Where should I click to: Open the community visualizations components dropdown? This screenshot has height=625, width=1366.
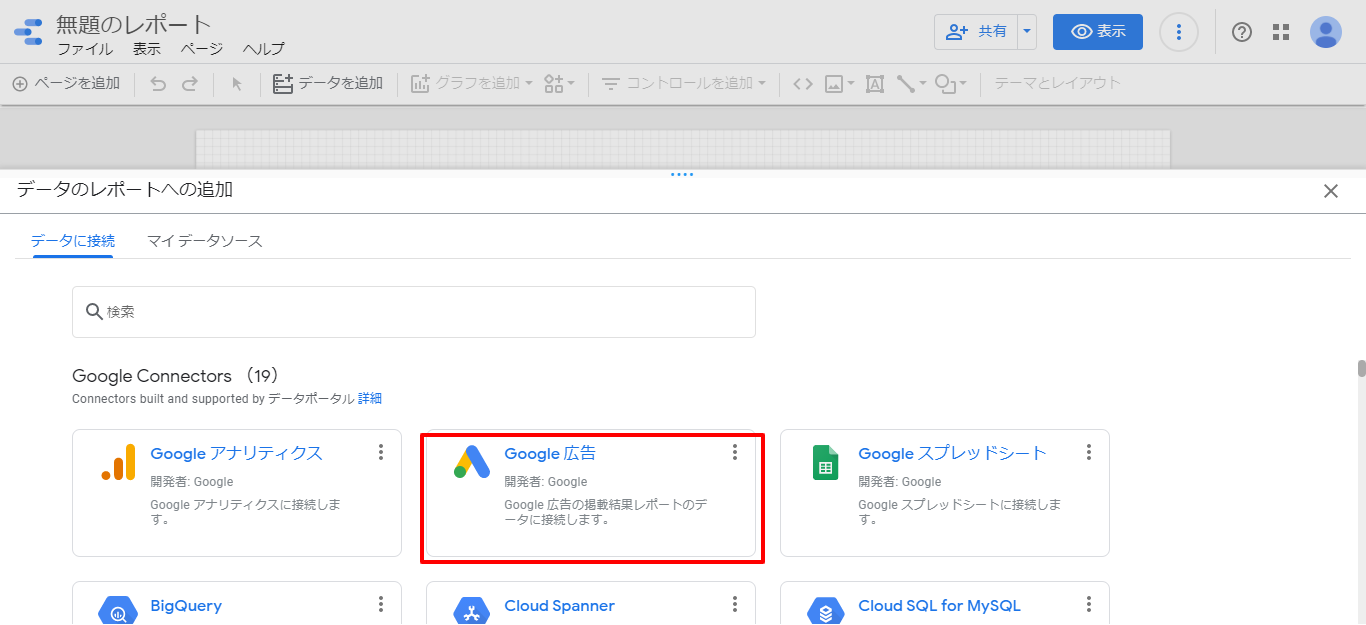pos(559,84)
